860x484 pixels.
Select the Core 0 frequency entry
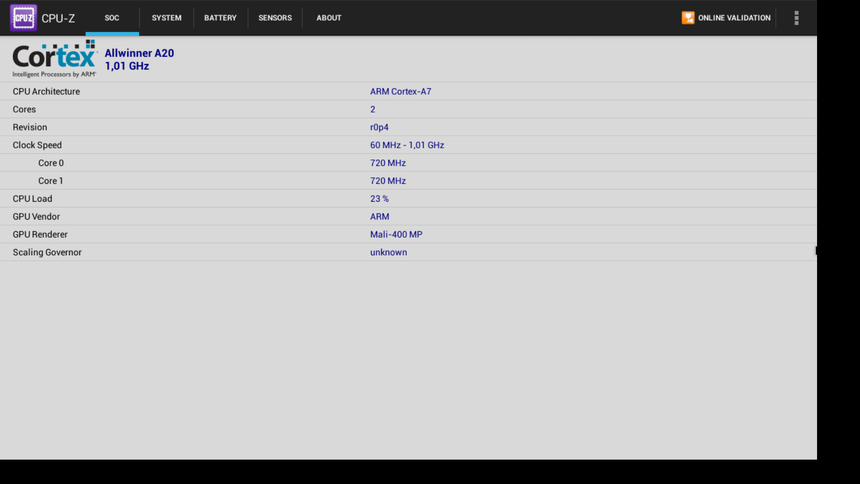(388, 163)
